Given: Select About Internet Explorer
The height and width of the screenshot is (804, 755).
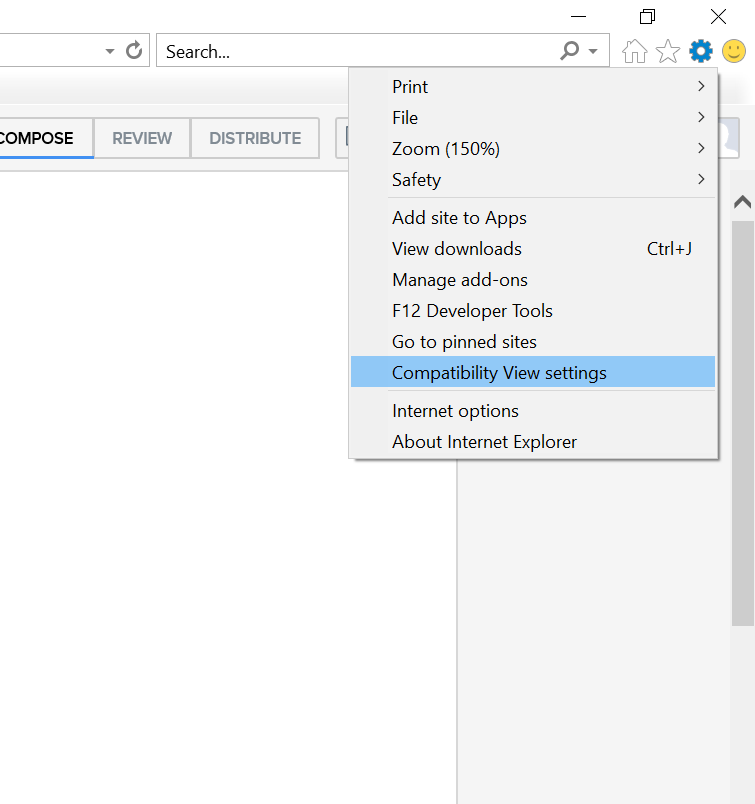Looking at the screenshot, I should tap(533, 441).
